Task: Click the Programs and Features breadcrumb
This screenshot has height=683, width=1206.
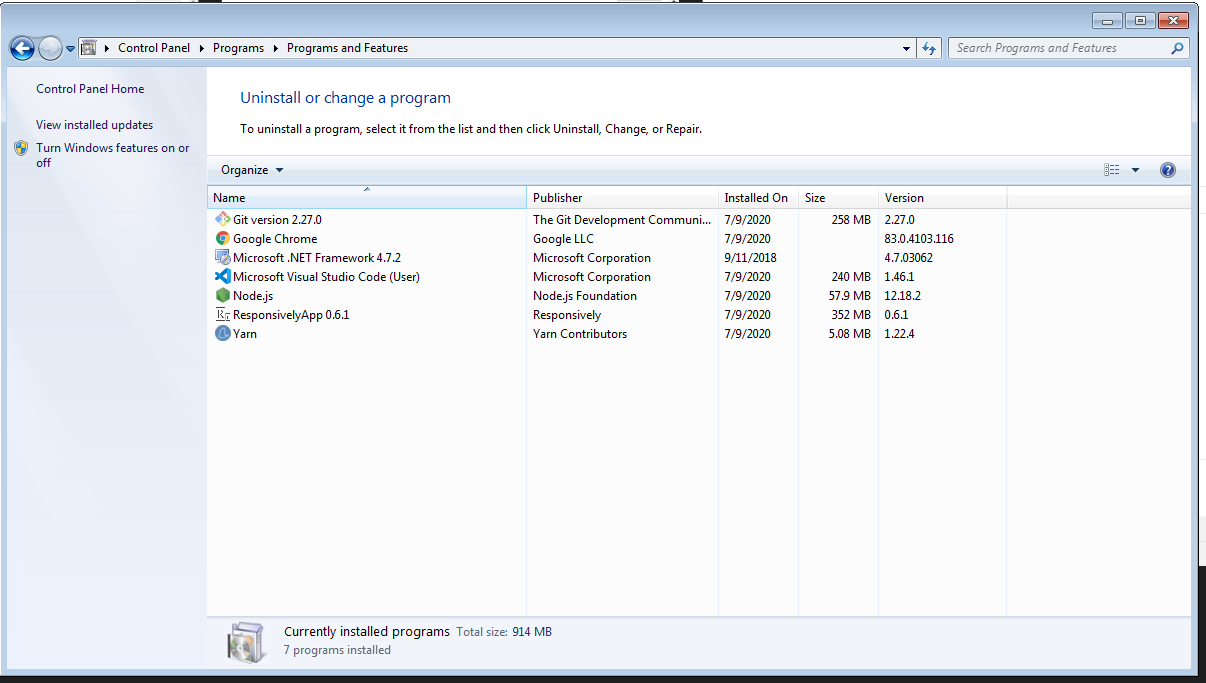Action: [x=347, y=48]
